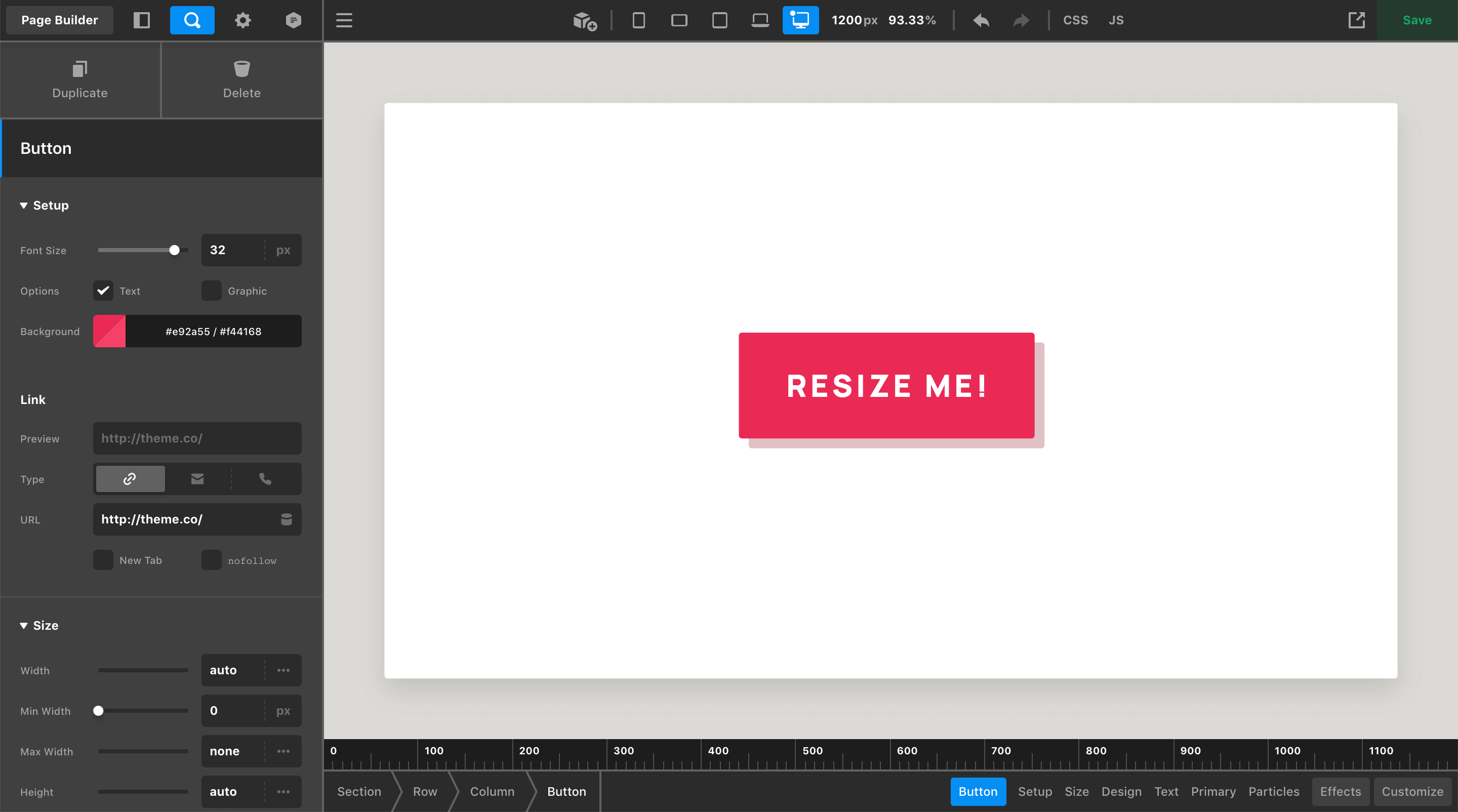Image resolution: width=1458 pixels, height=812 pixels.
Task: Select the laptop viewport icon
Action: (759, 20)
